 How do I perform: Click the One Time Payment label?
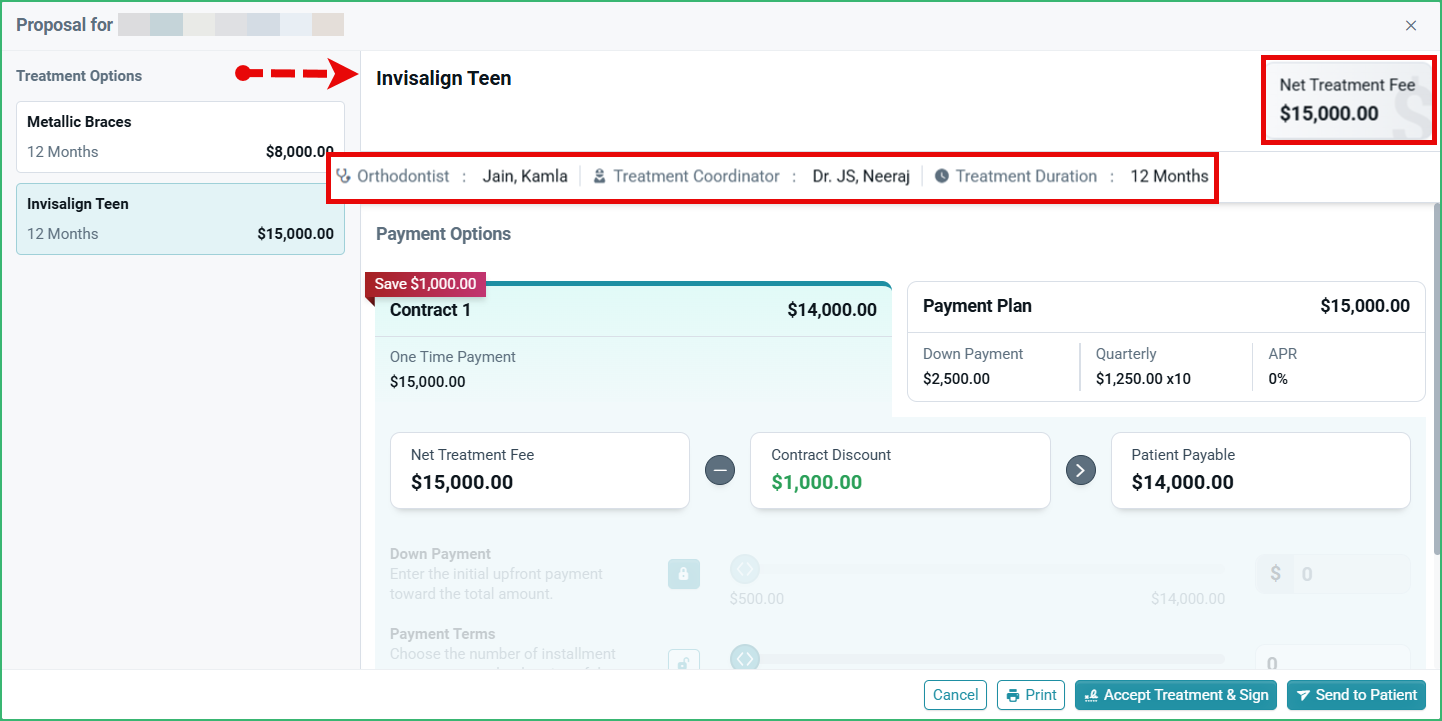(453, 357)
